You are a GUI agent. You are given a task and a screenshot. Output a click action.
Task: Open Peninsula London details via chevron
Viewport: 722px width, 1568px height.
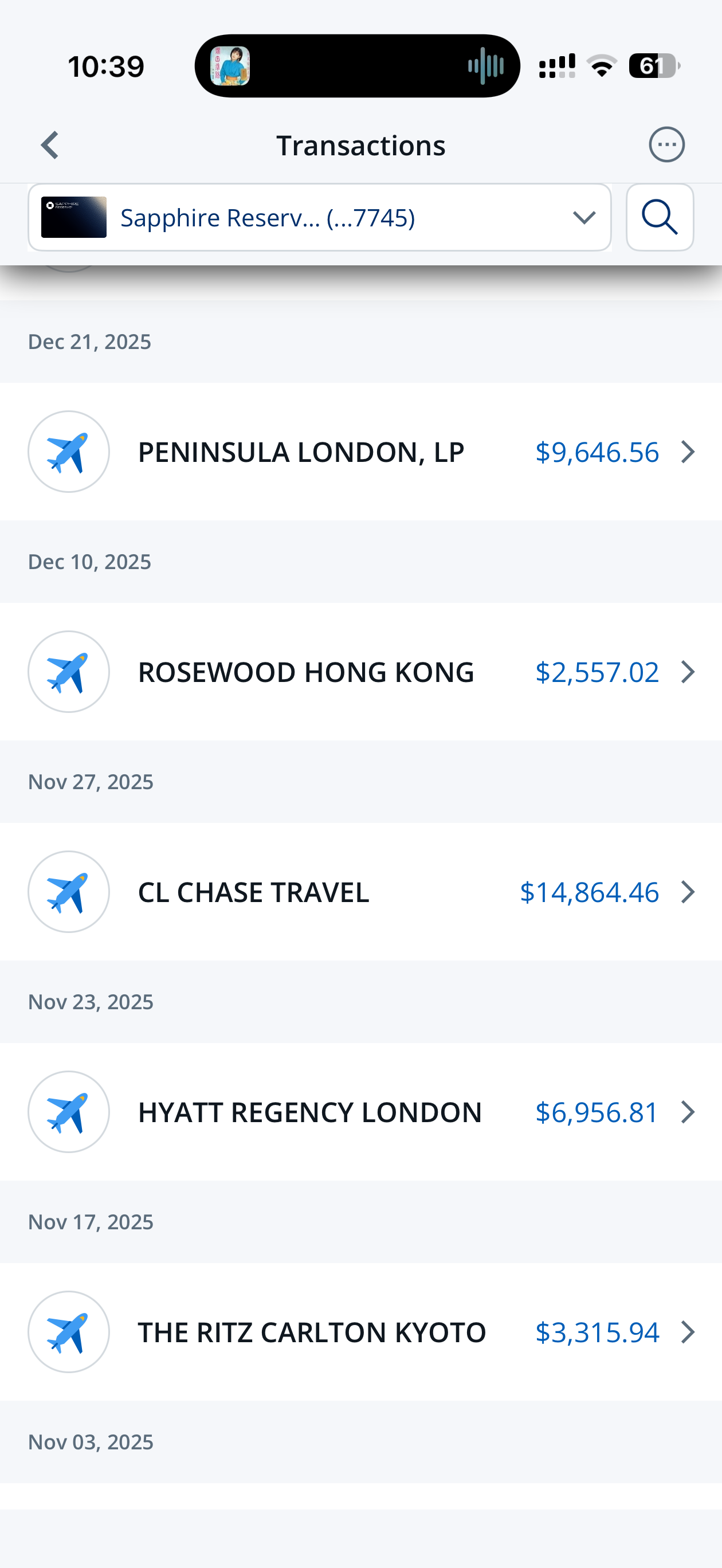[x=688, y=452]
